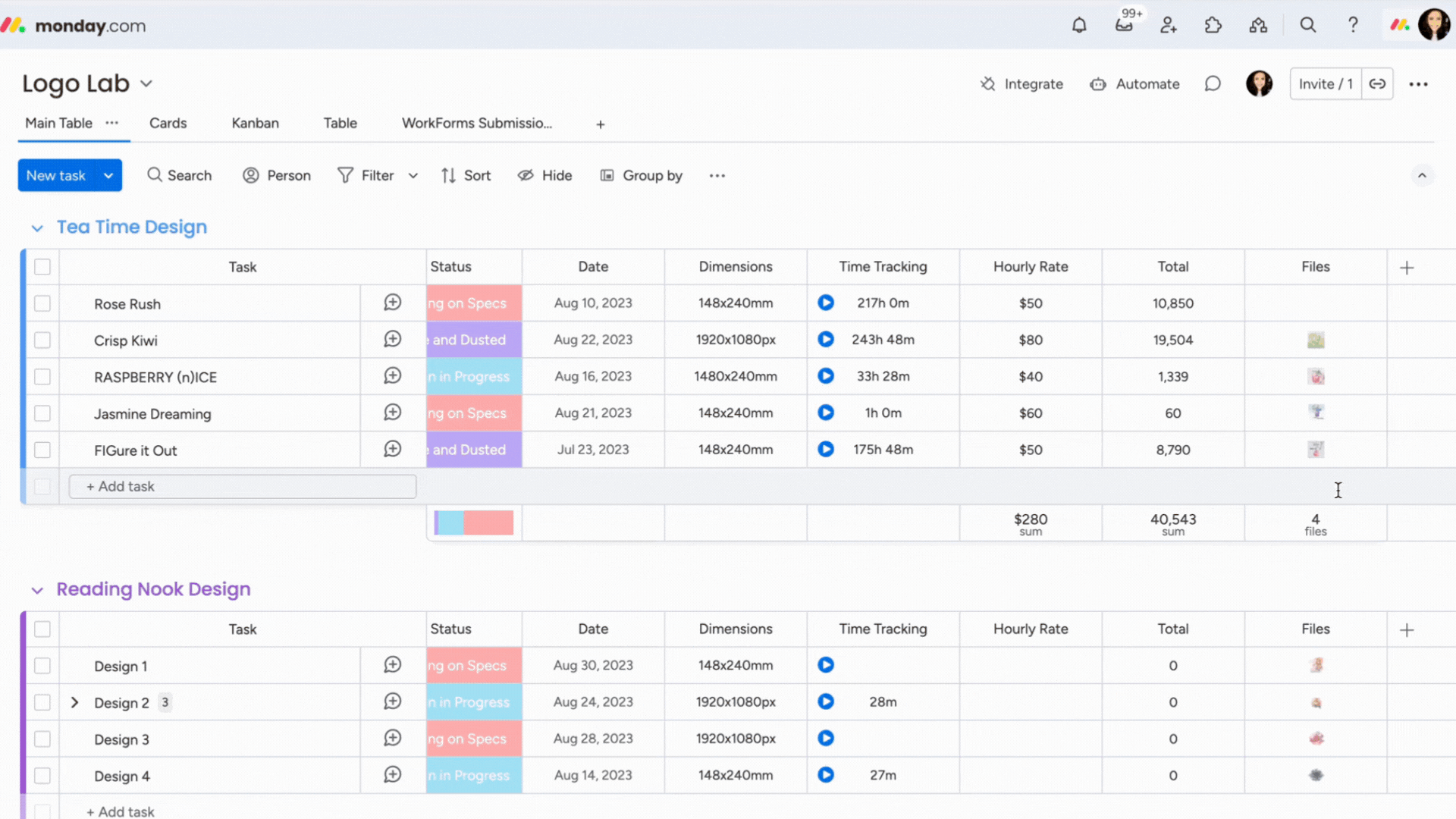Viewport: 1456px width, 819px height.
Task: Open the apps puzzle-piece icon
Action: click(x=1213, y=25)
